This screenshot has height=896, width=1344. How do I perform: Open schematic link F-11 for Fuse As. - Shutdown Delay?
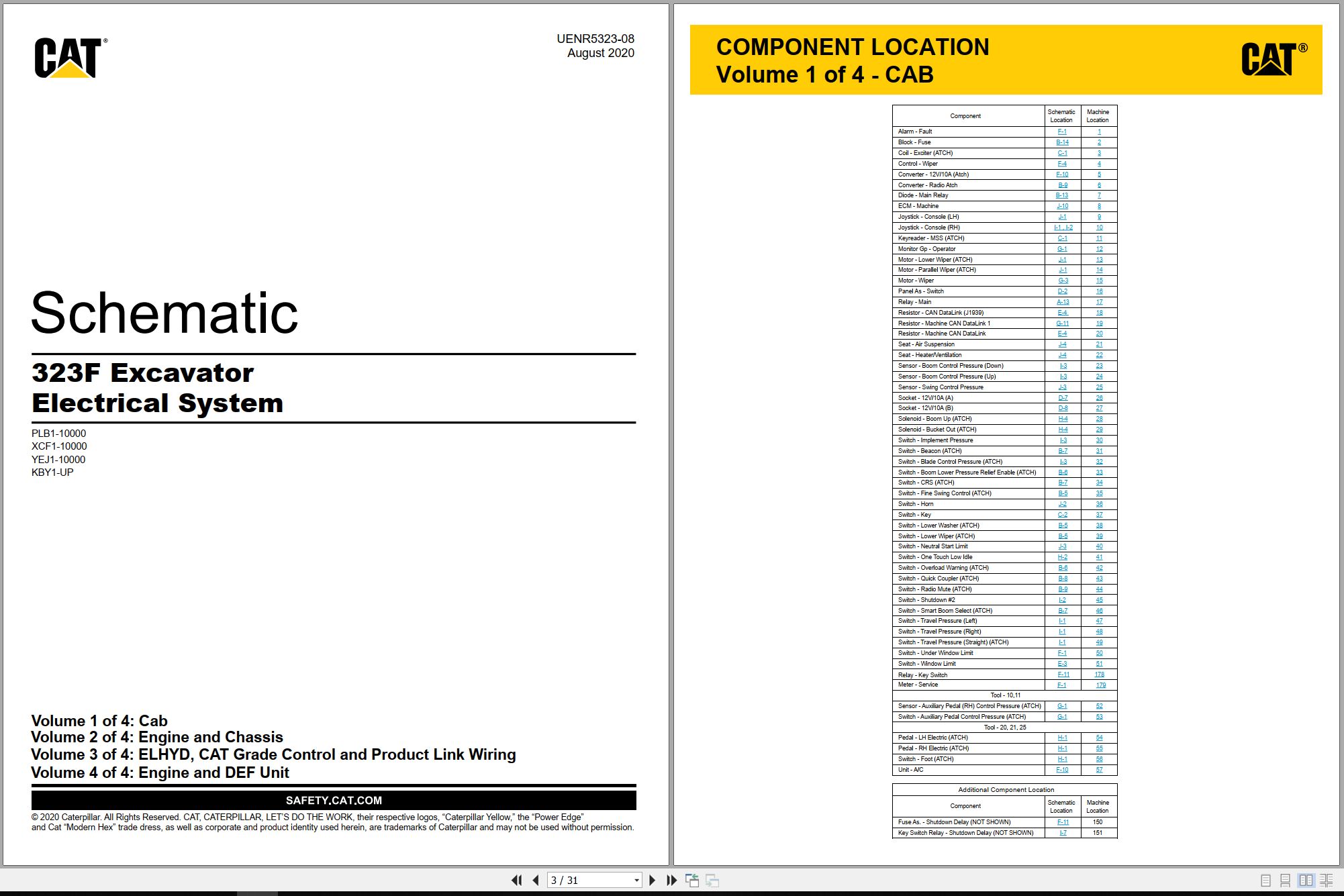coord(1063,822)
